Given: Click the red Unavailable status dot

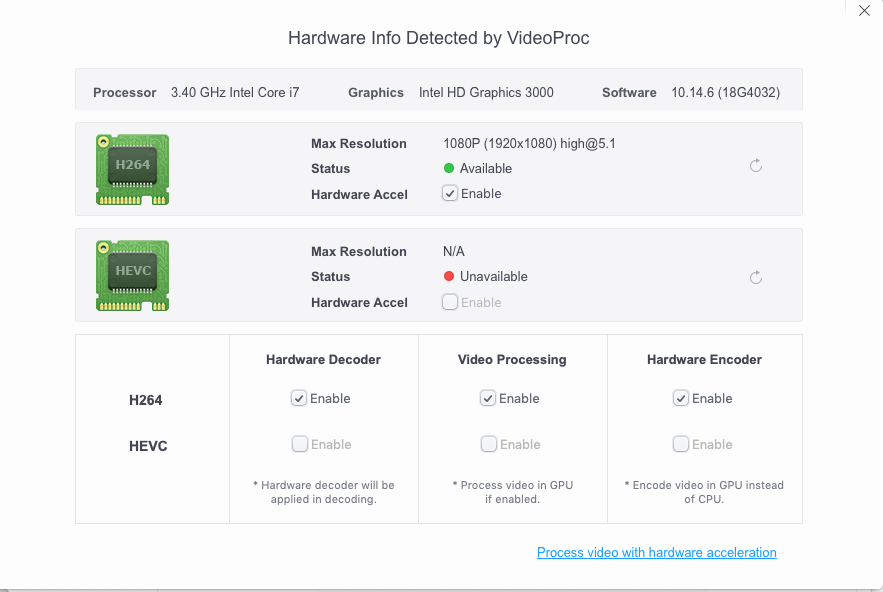Looking at the screenshot, I should pos(449,276).
